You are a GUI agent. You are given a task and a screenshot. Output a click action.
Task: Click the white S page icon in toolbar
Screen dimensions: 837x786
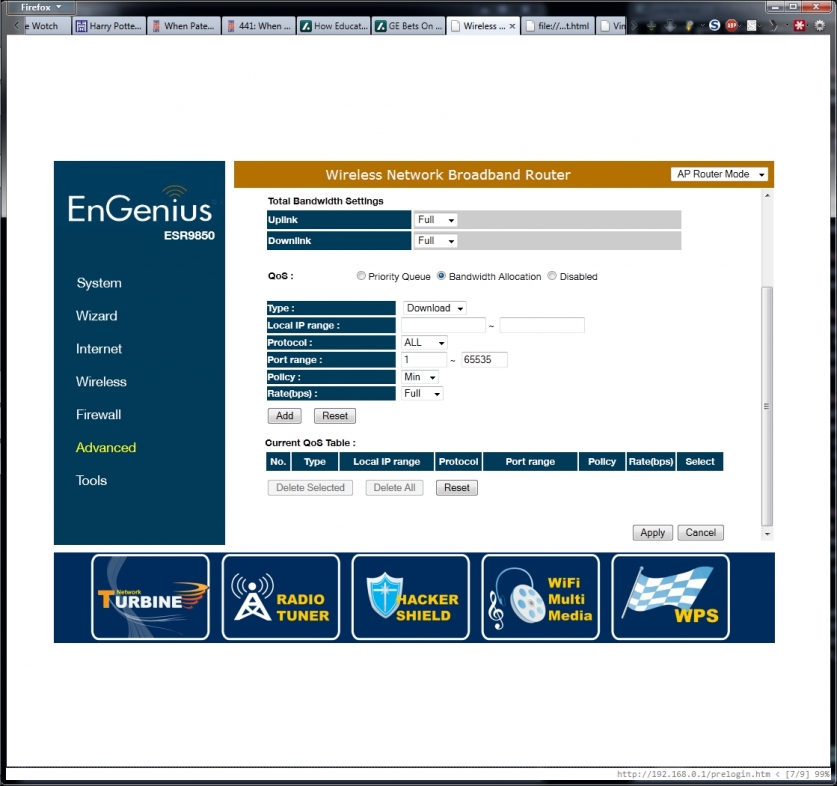[x=752, y=25]
